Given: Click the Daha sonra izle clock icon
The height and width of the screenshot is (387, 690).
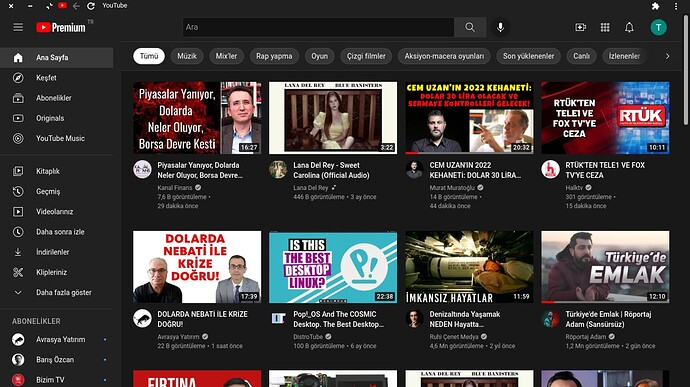Looking at the screenshot, I should [x=18, y=232].
